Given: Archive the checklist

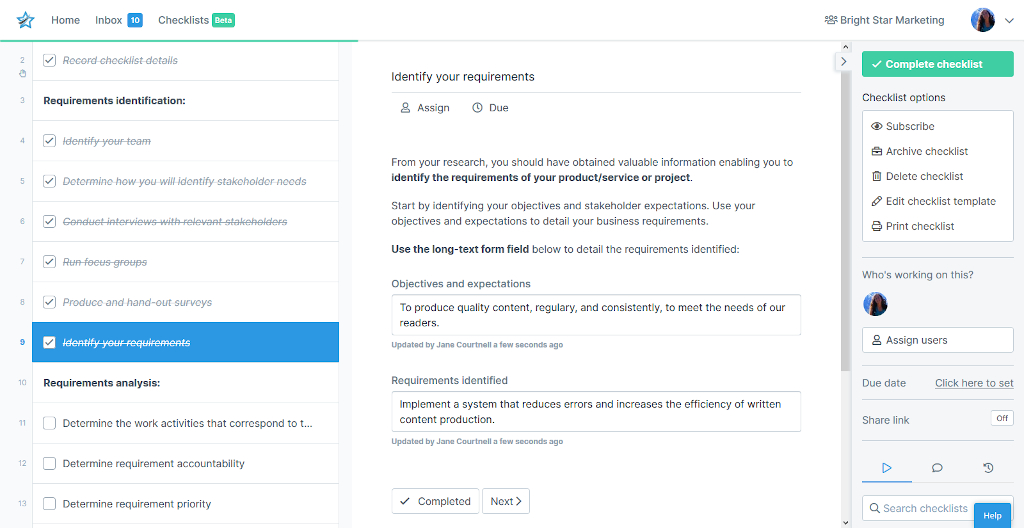Looking at the screenshot, I should click(920, 151).
